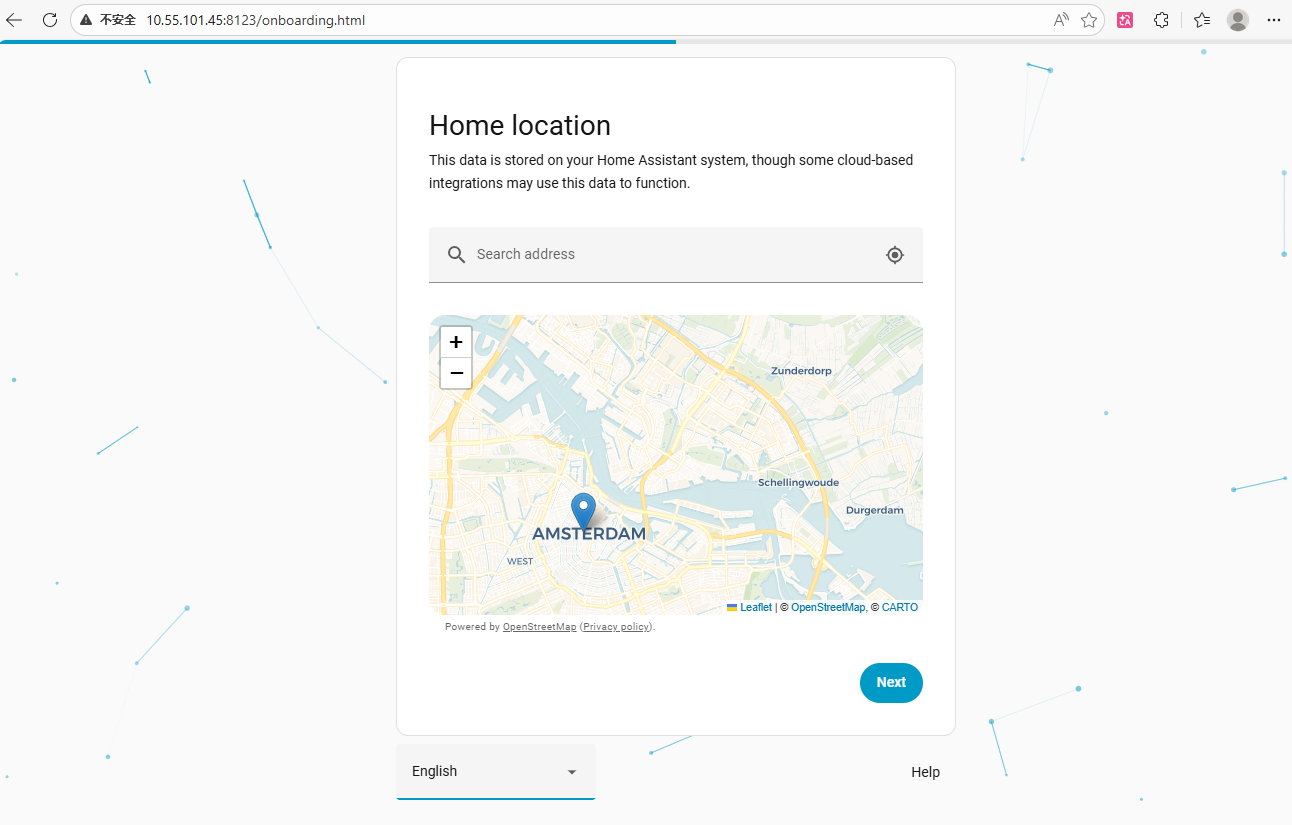Screen dimensions: 1292x825
Task: Add page to favorites star icon
Action: click(1089, 20)
